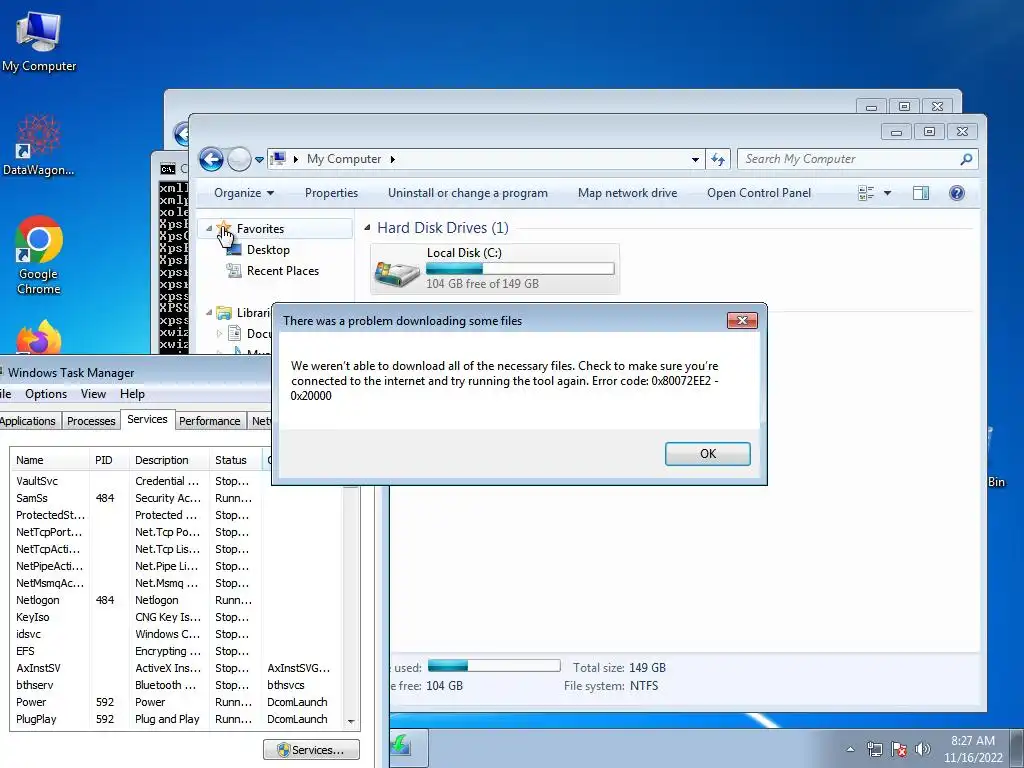
Task: Sort services by Status column
Action: pos(236,460)
